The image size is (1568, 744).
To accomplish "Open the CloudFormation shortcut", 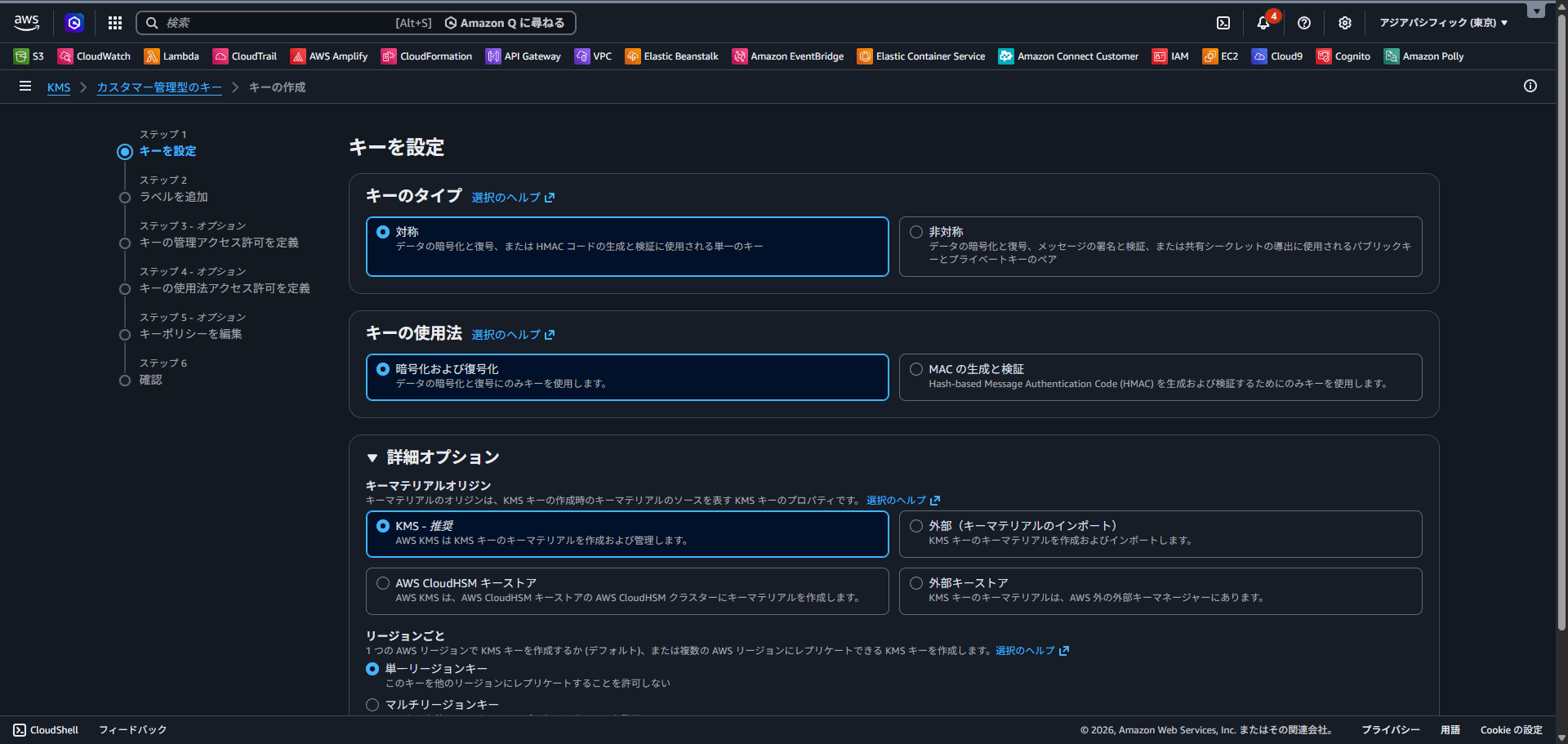I will point(427,56).
